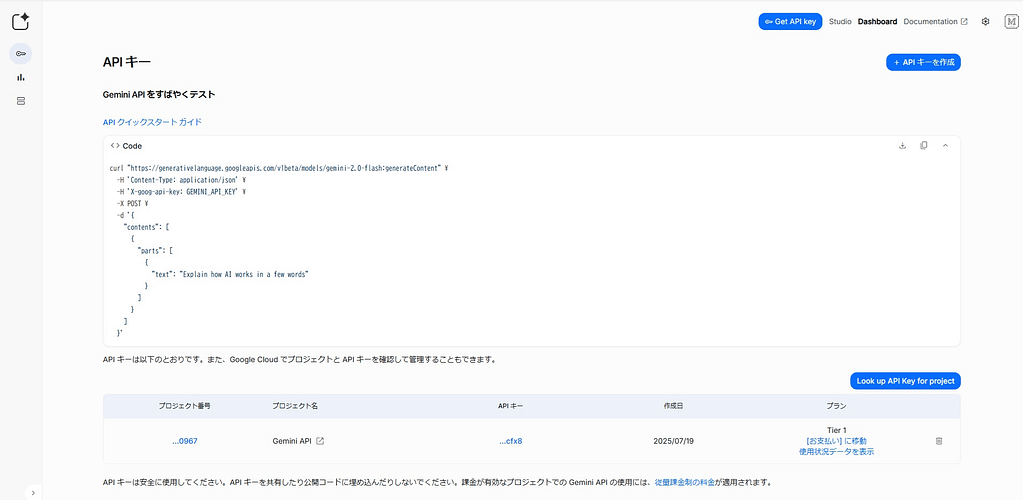Open the account avatar M

pyautogui.click(x=1011, y=22)
